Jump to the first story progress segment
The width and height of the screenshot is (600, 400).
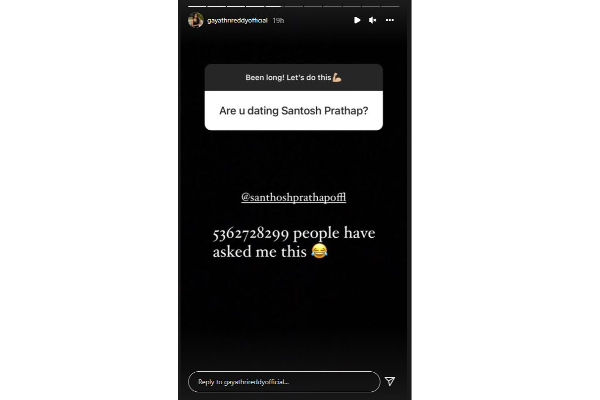point(197,7)
